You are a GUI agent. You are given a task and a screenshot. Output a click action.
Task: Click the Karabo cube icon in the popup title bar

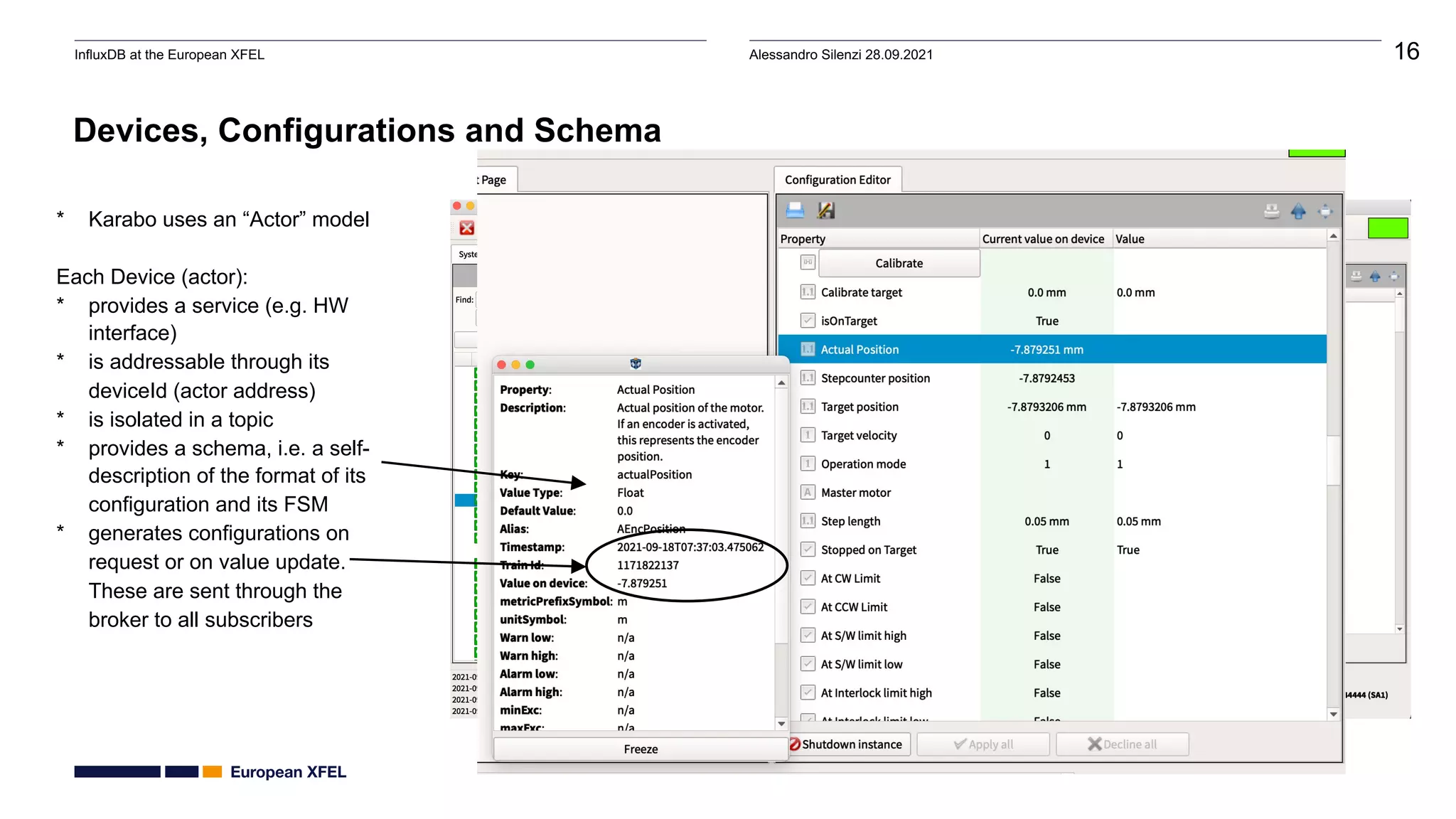636,364
